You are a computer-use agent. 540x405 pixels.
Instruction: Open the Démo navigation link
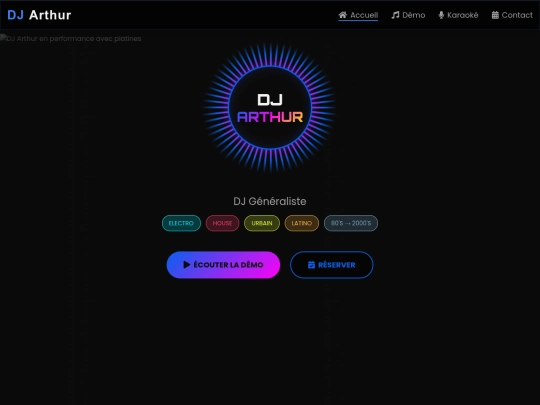coord(408,15)
